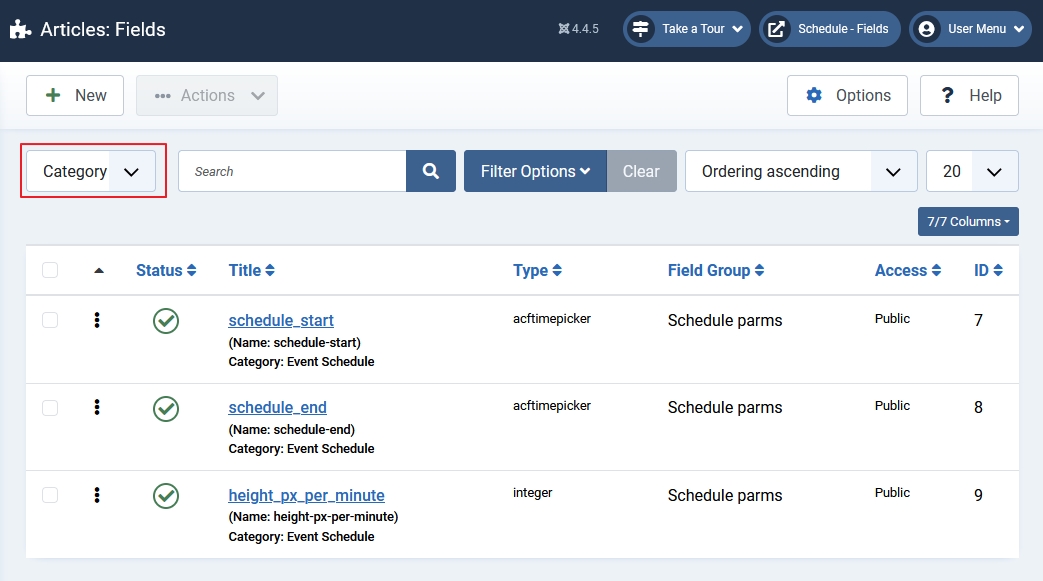
Task: Open the Options settings button
Action: click(x=847, y=95)
